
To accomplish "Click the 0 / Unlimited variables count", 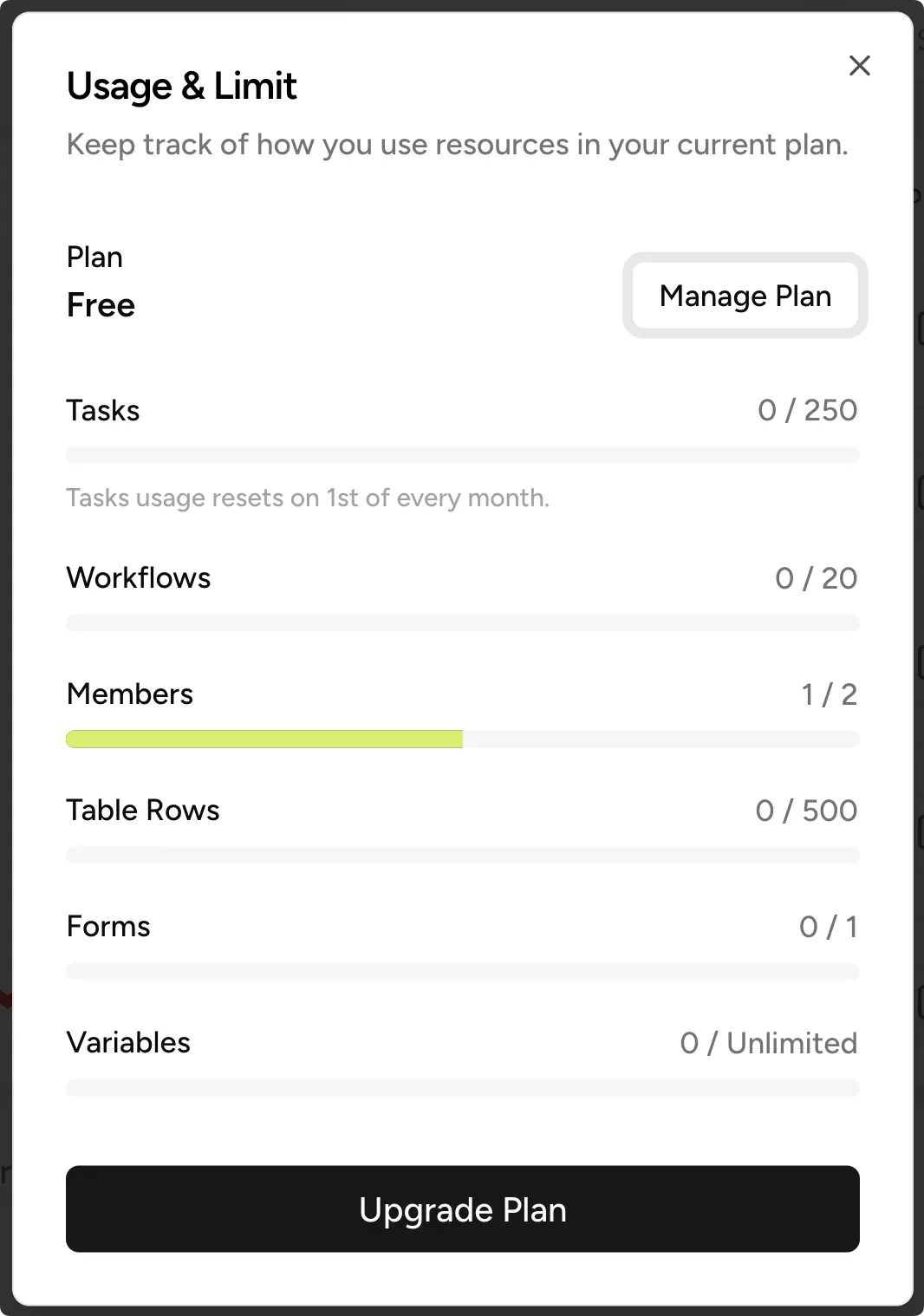I will tap(768, 1043).
